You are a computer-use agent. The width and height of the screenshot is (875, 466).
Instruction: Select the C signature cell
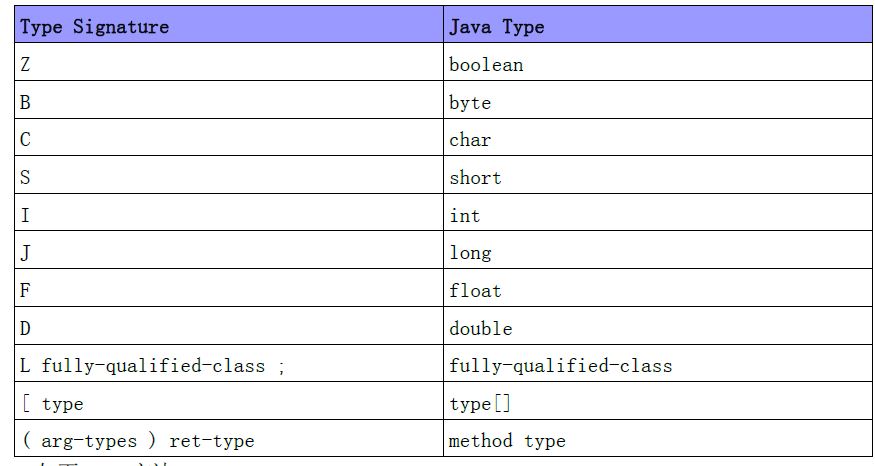click(x=26, y=140)
